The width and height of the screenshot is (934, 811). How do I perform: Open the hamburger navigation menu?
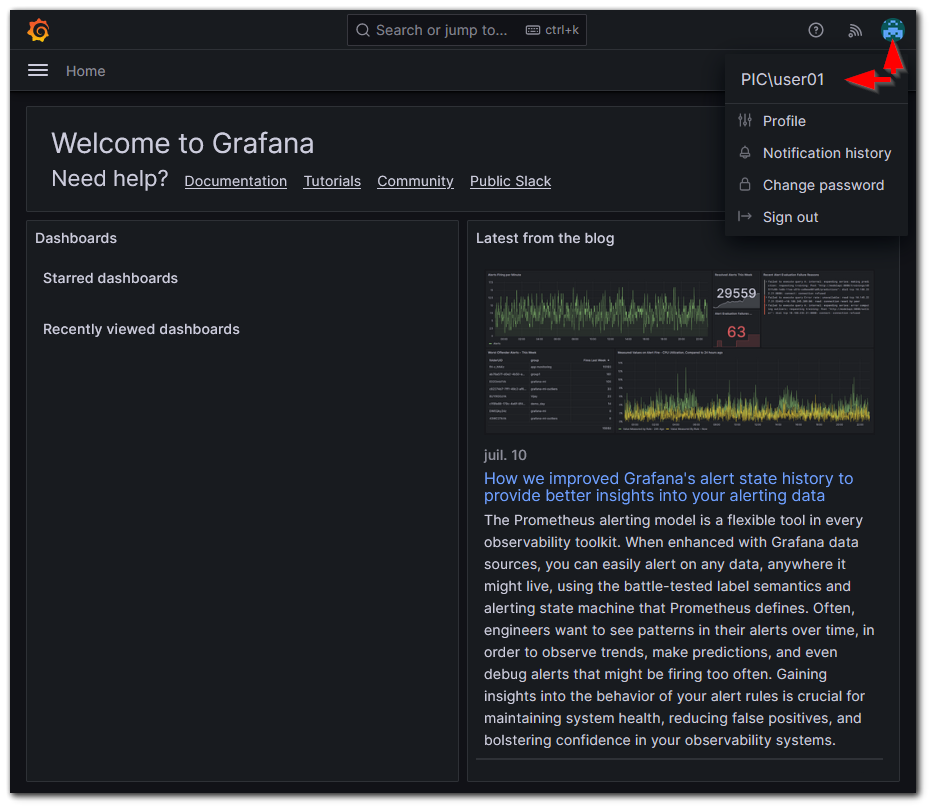(38, 70)
